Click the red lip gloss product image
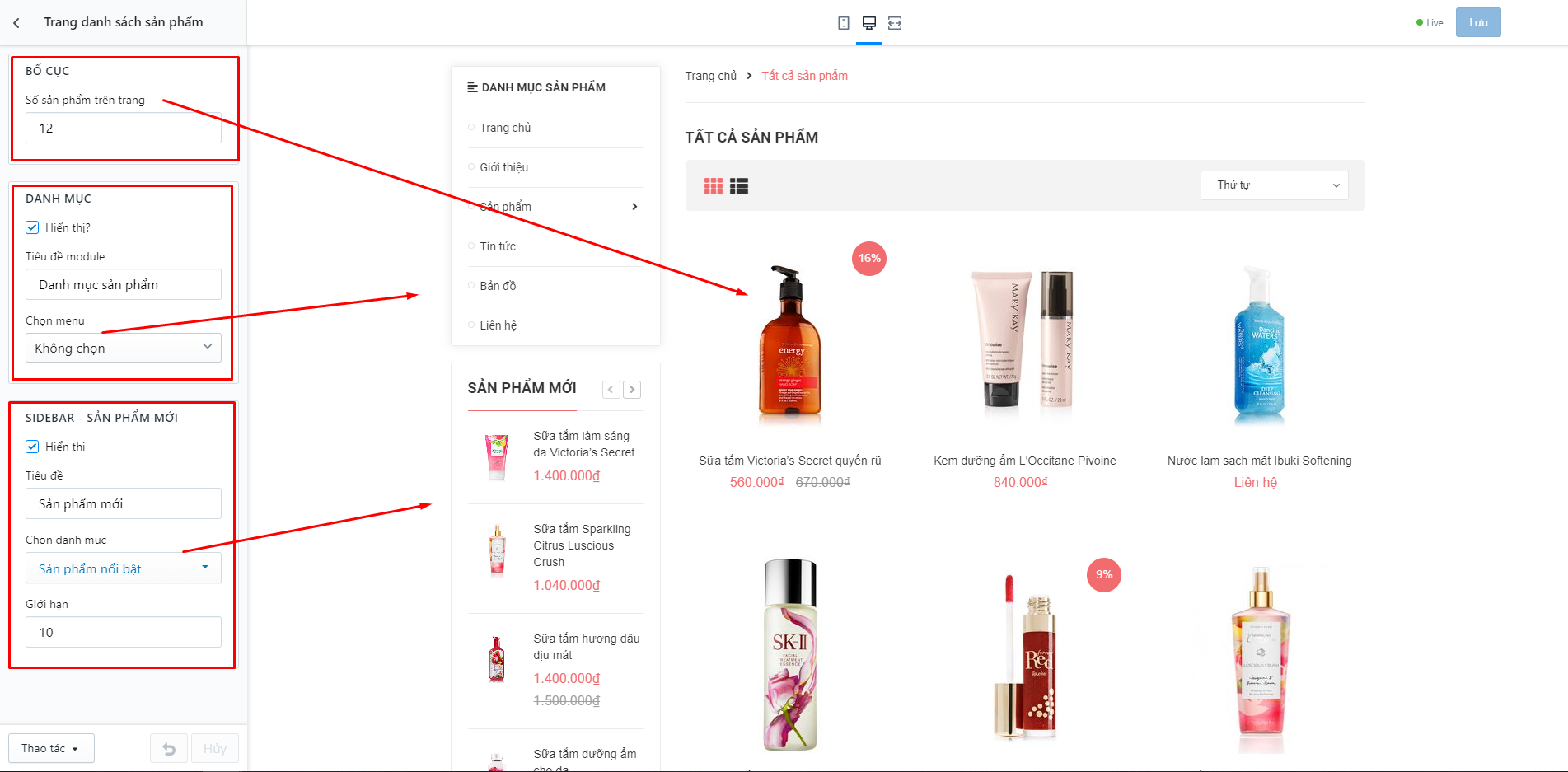Viewport: 1568px width, 772px height. click(x=1025, y=657)
